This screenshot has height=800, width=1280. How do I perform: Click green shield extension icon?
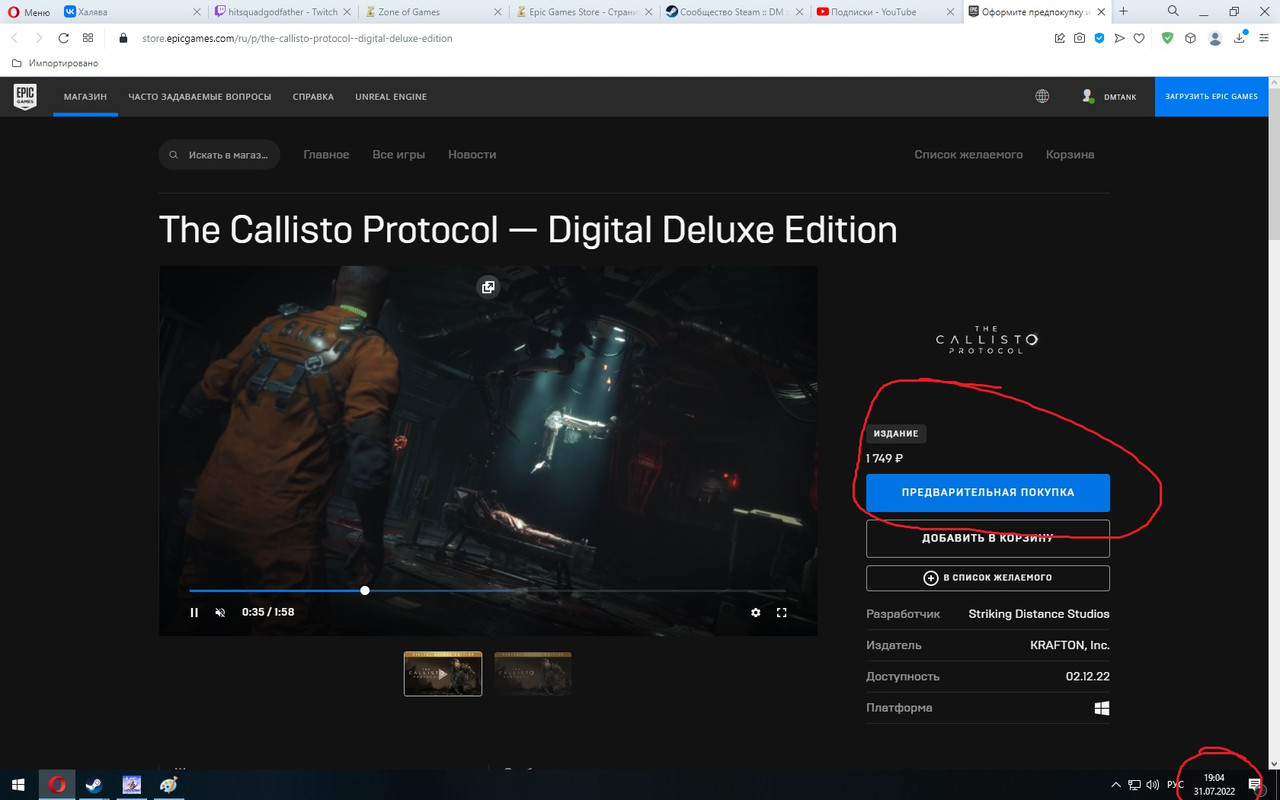[1167, 38]
